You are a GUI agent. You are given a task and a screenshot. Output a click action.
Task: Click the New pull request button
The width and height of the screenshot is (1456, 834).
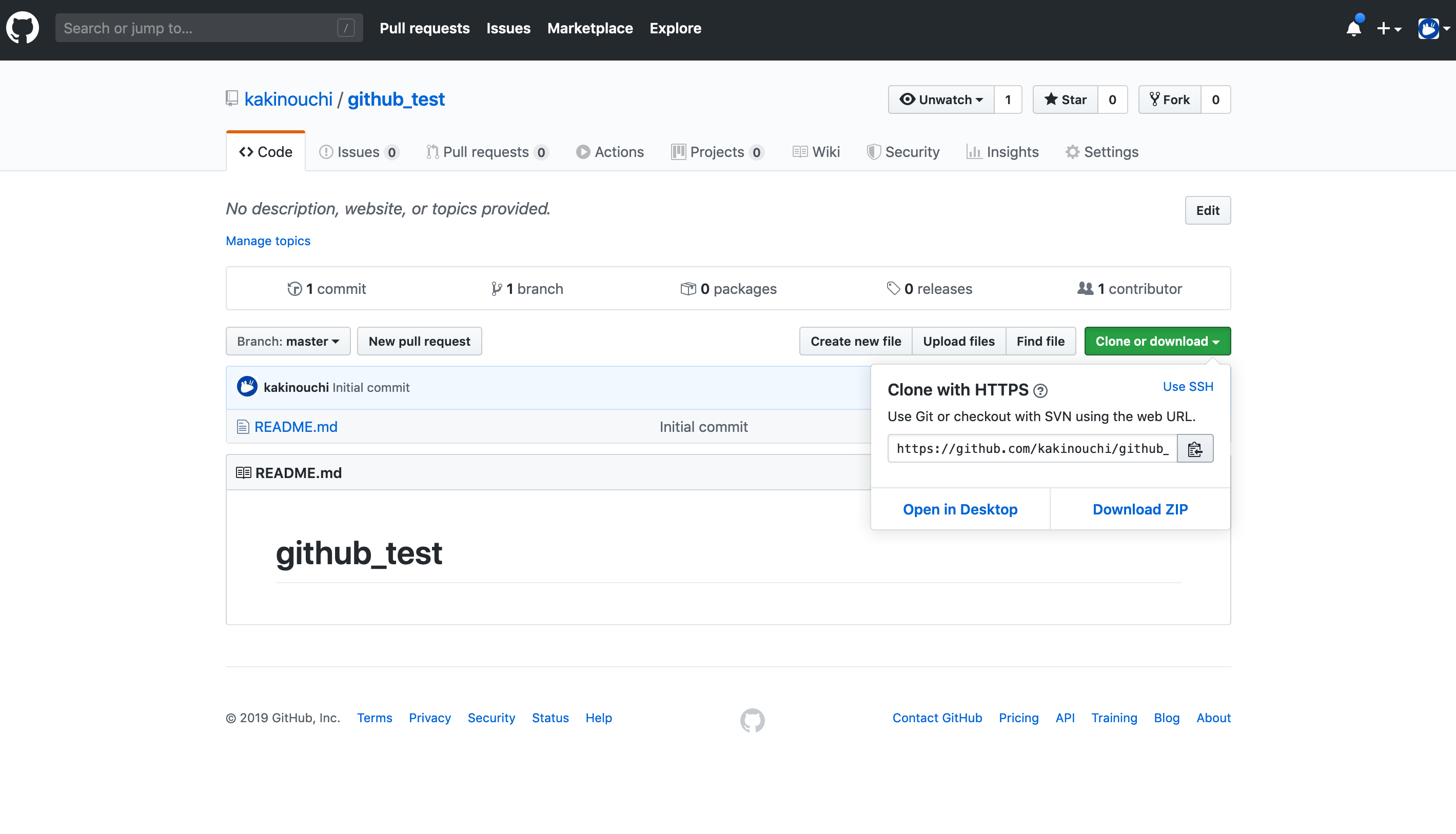(419, 341)
